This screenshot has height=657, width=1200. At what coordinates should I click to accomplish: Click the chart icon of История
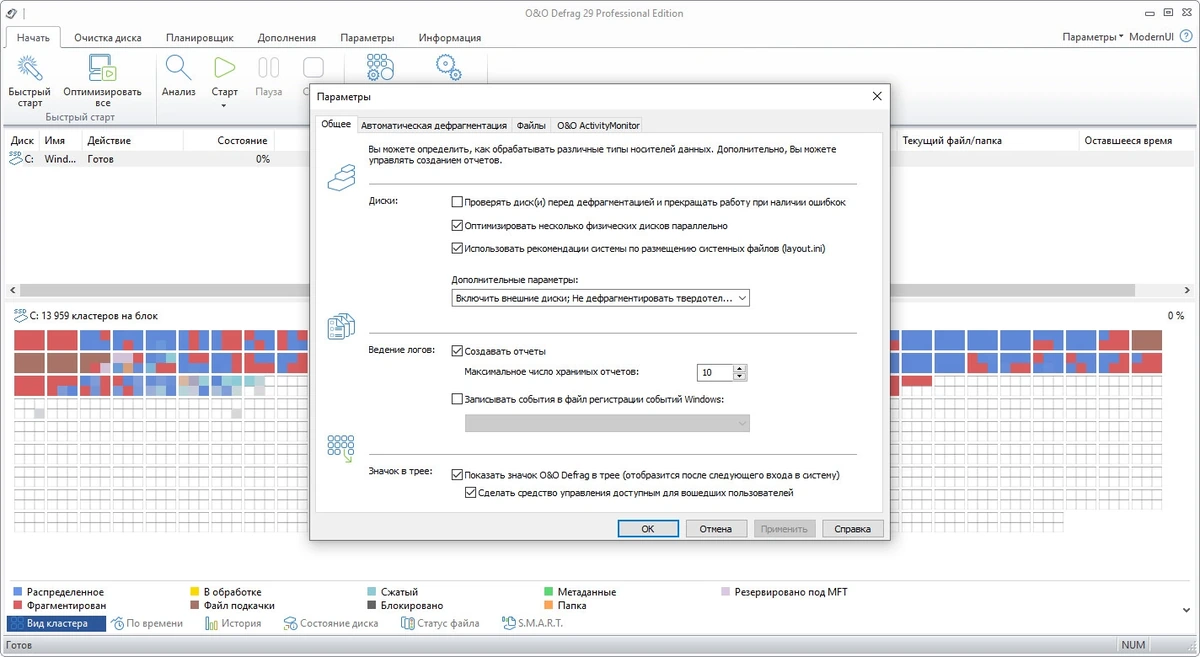(212, 623)
